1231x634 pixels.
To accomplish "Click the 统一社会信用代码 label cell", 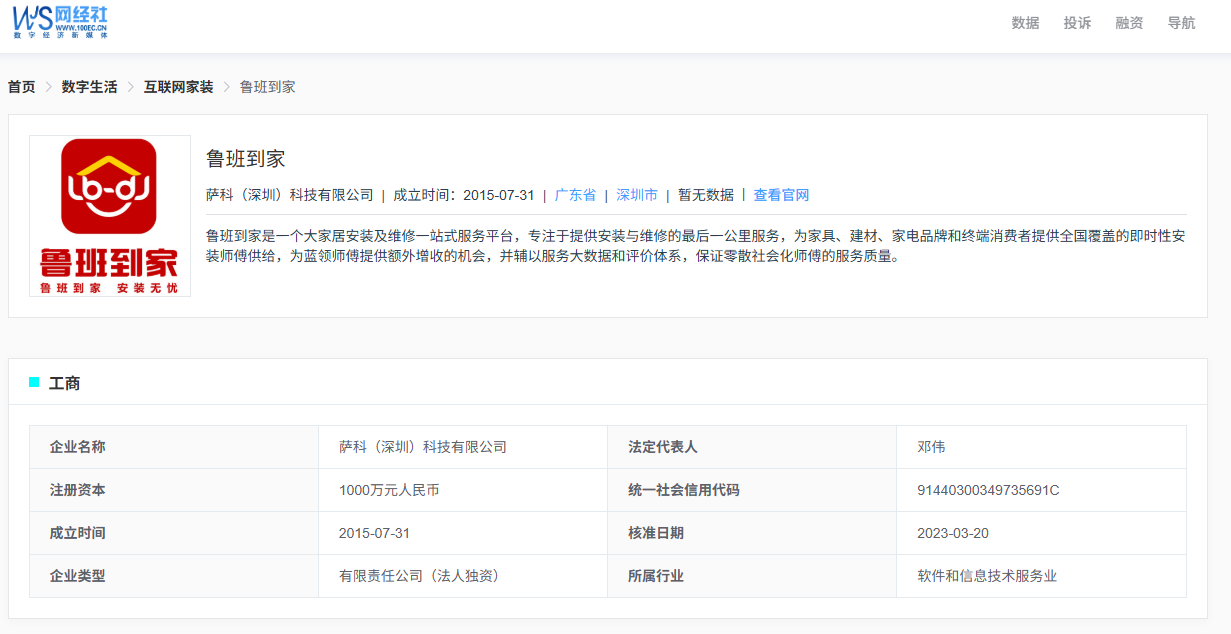I will click(x=752, y=490).
